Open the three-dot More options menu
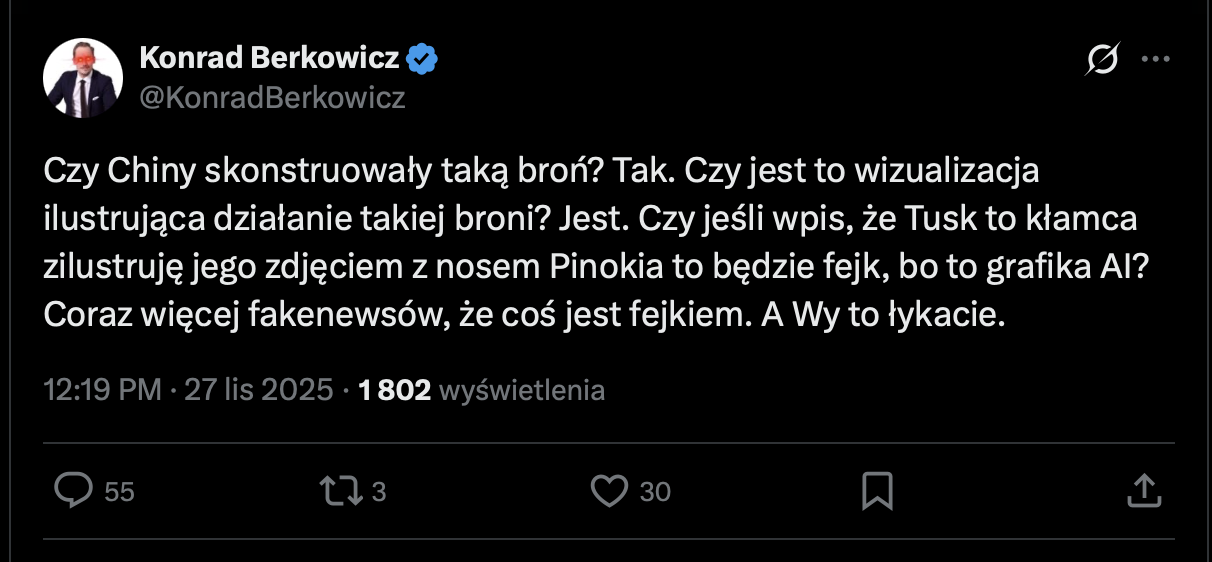This screenshot has height=562, width=1212. click(x=1155, y=60)
